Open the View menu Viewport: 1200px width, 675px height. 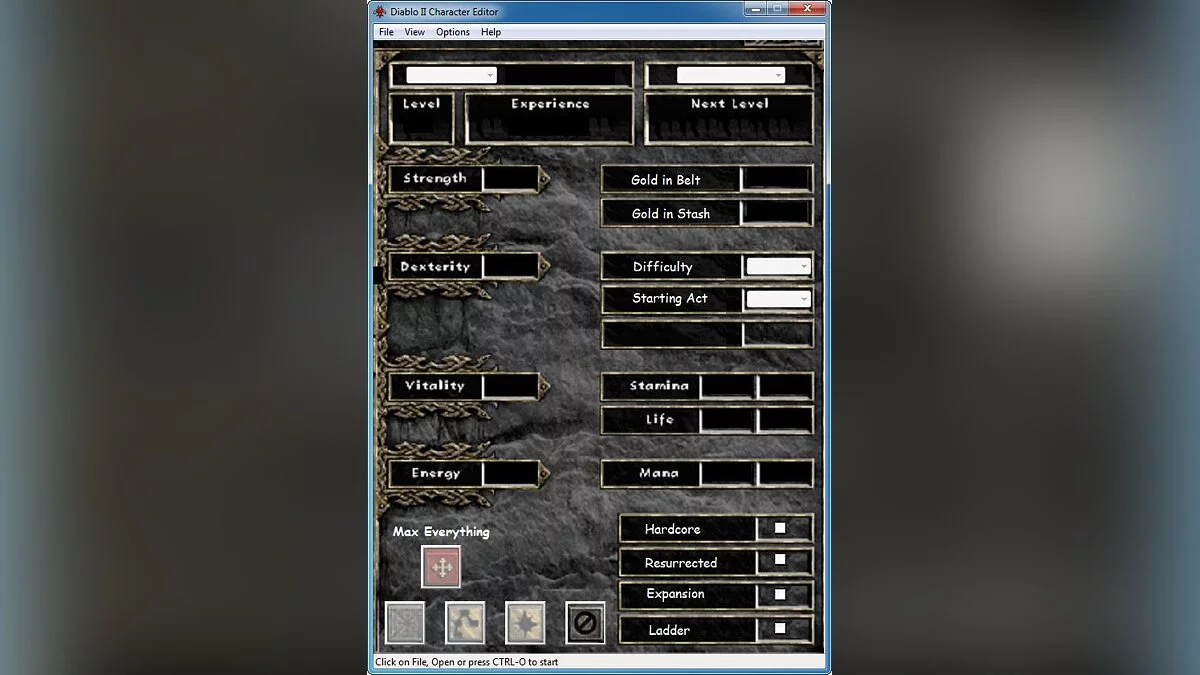(414, 32)
